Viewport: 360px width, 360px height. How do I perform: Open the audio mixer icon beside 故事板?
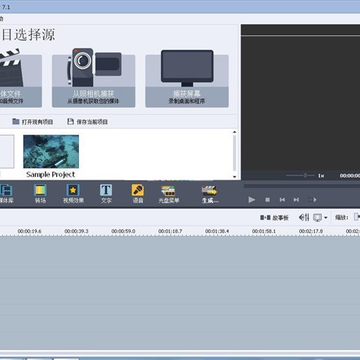coord(304,218)
